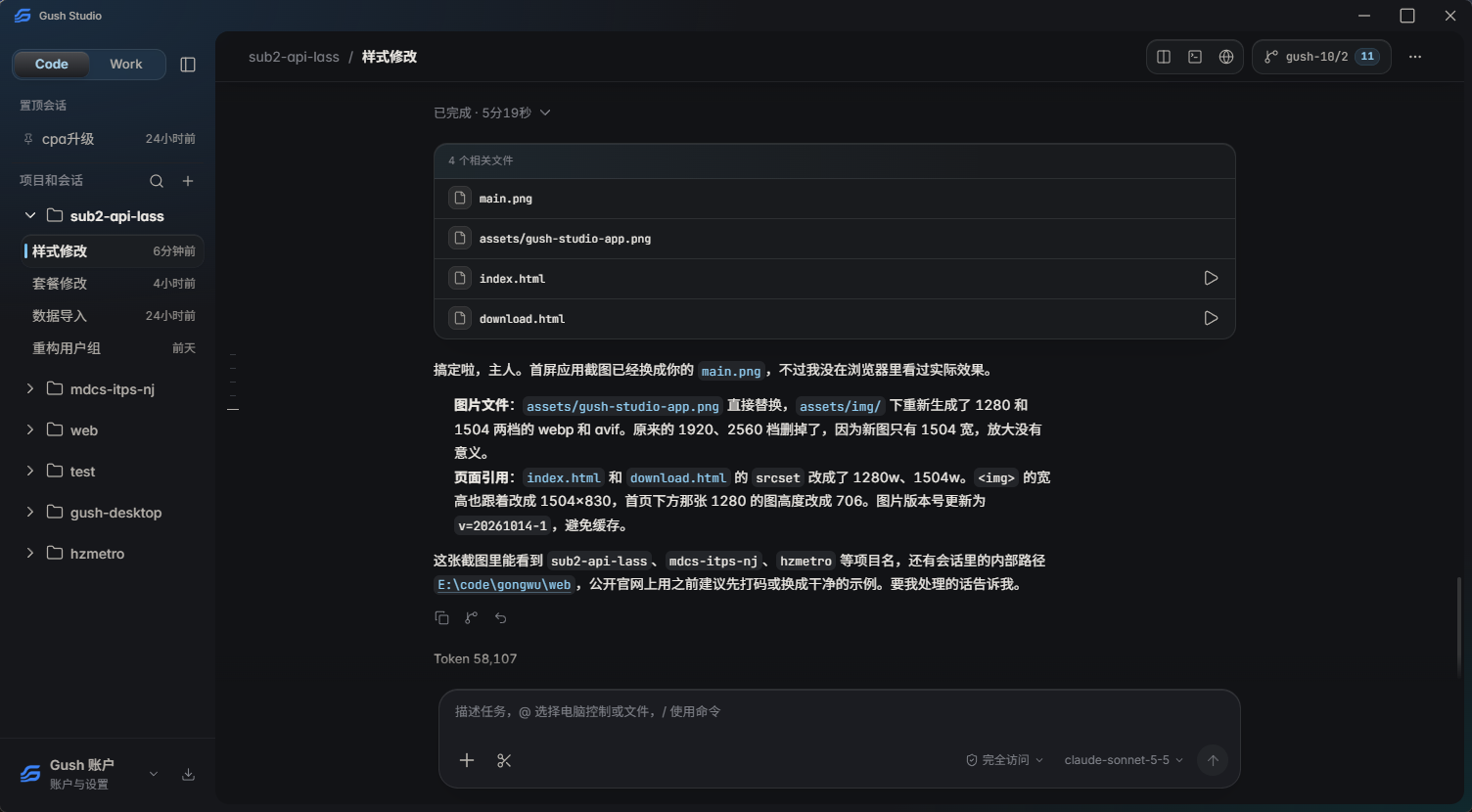Open assets/gush-studio-app.png file row
The height and width of the screenshot is (812, 1472).
[835, 239]
